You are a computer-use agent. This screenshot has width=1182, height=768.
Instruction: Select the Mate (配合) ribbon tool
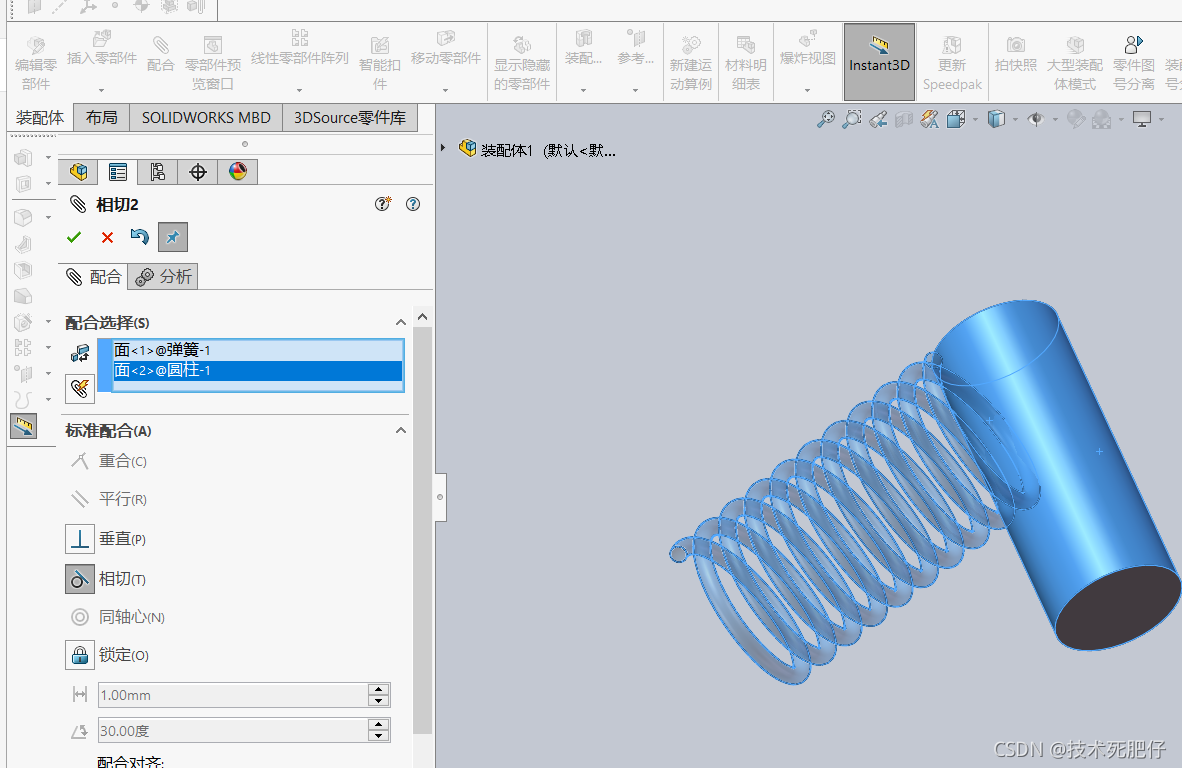pyautogui.click(x=160, y=54)
